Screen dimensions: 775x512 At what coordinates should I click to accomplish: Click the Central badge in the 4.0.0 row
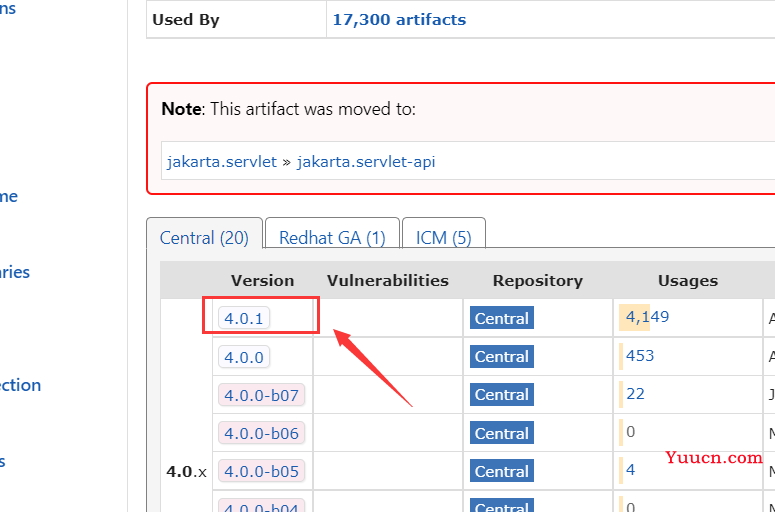click(502, 357)
